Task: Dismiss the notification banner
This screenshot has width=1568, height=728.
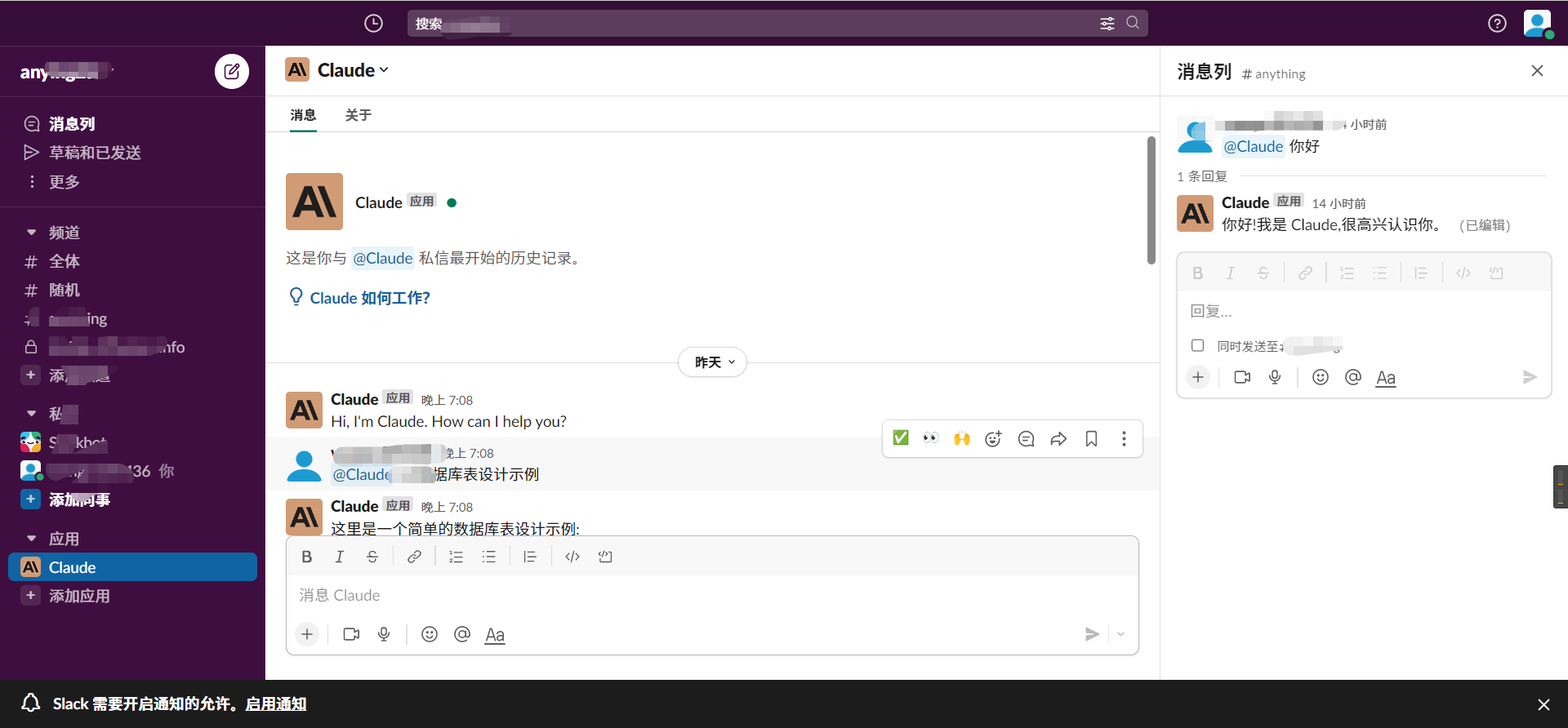Action: pos(1543,704)
